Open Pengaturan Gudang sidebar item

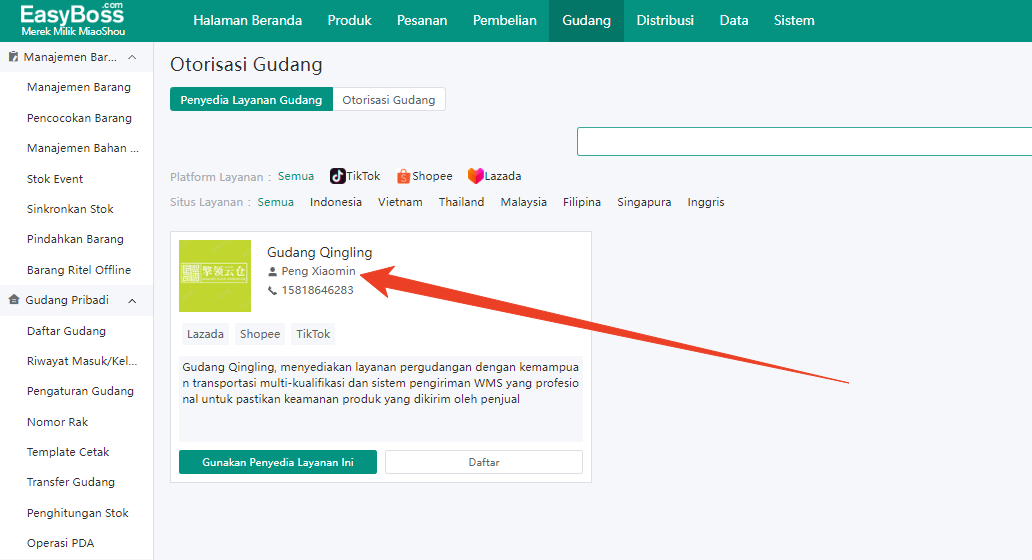coord(80,392)
